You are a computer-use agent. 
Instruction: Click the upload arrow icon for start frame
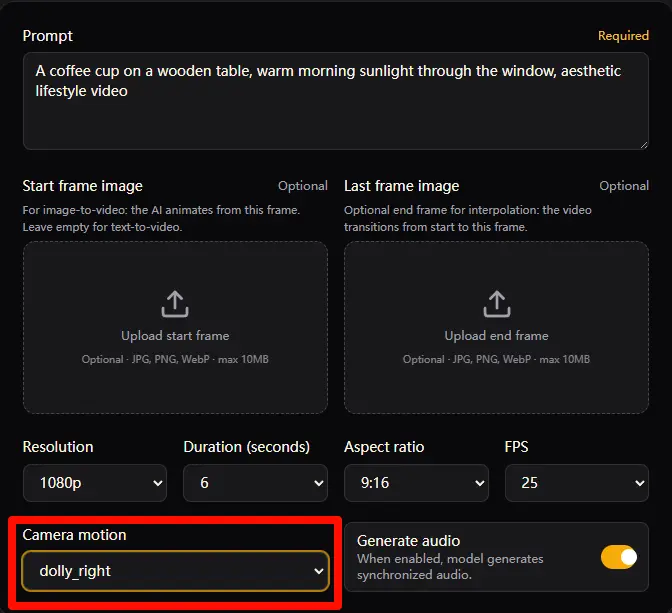tap(175, 303)
